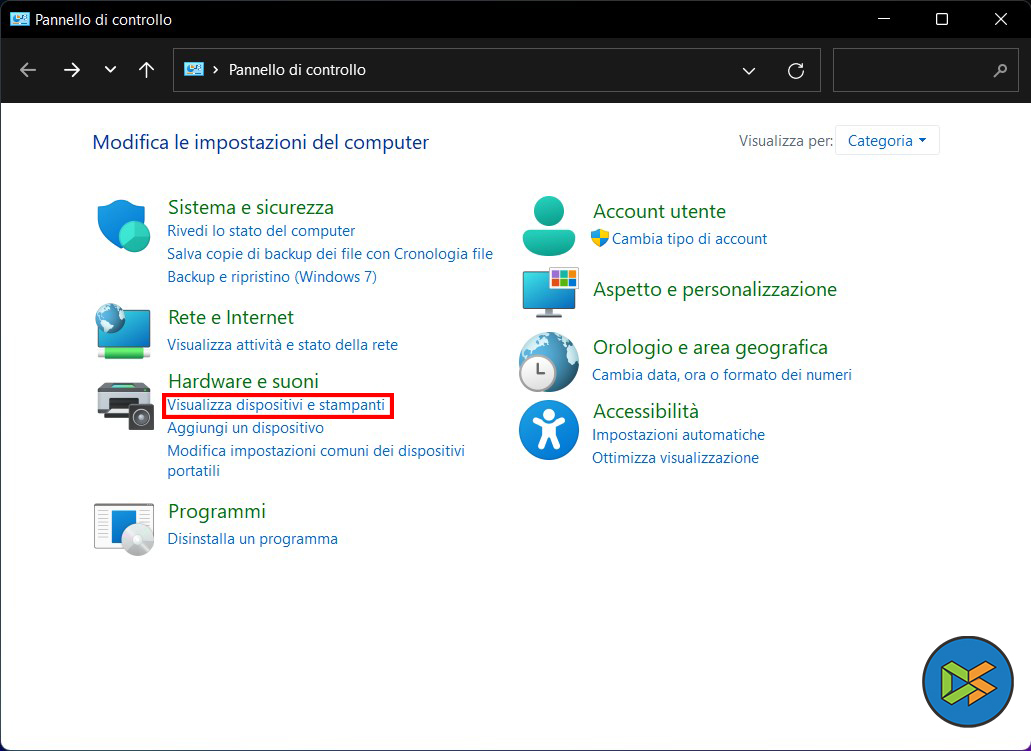
Task: Expand the address bar history dropdown
Action: [x=748, y=70]
